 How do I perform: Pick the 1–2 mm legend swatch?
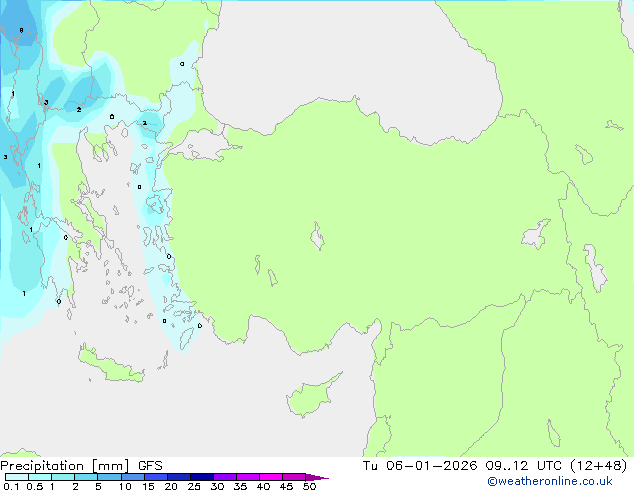(63, 477)
